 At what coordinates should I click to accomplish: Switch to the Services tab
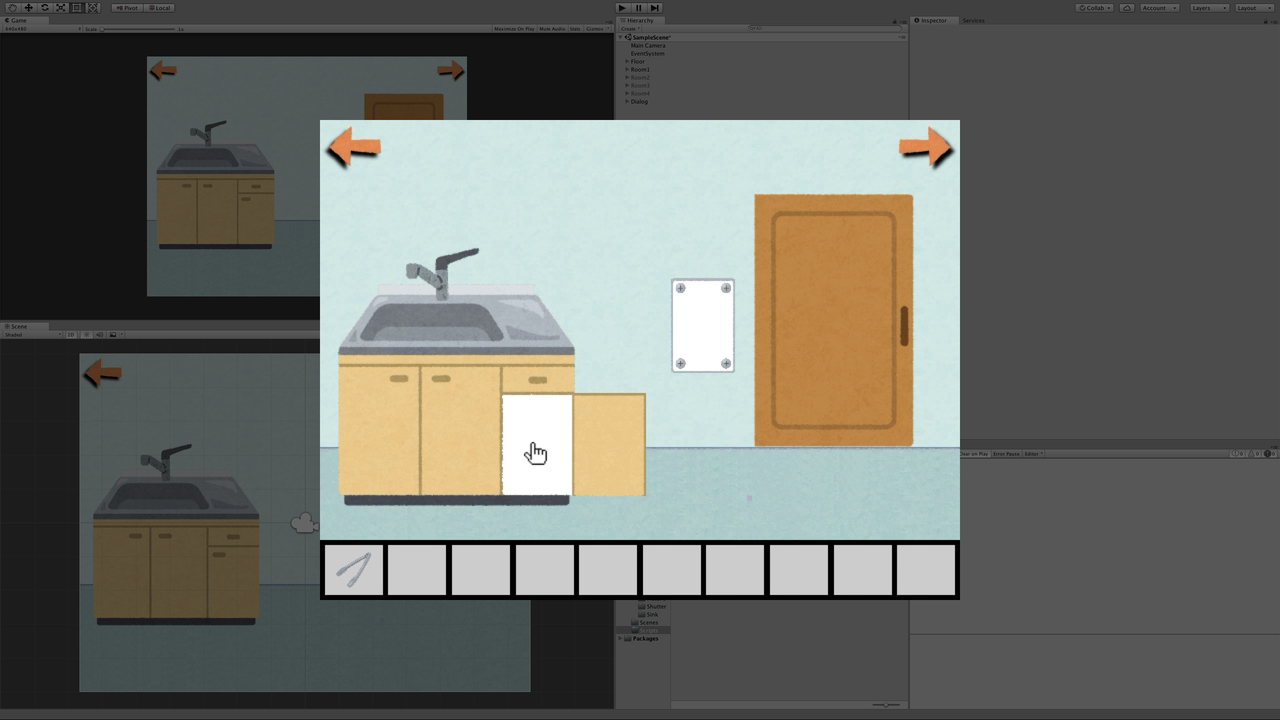(973, 20)
